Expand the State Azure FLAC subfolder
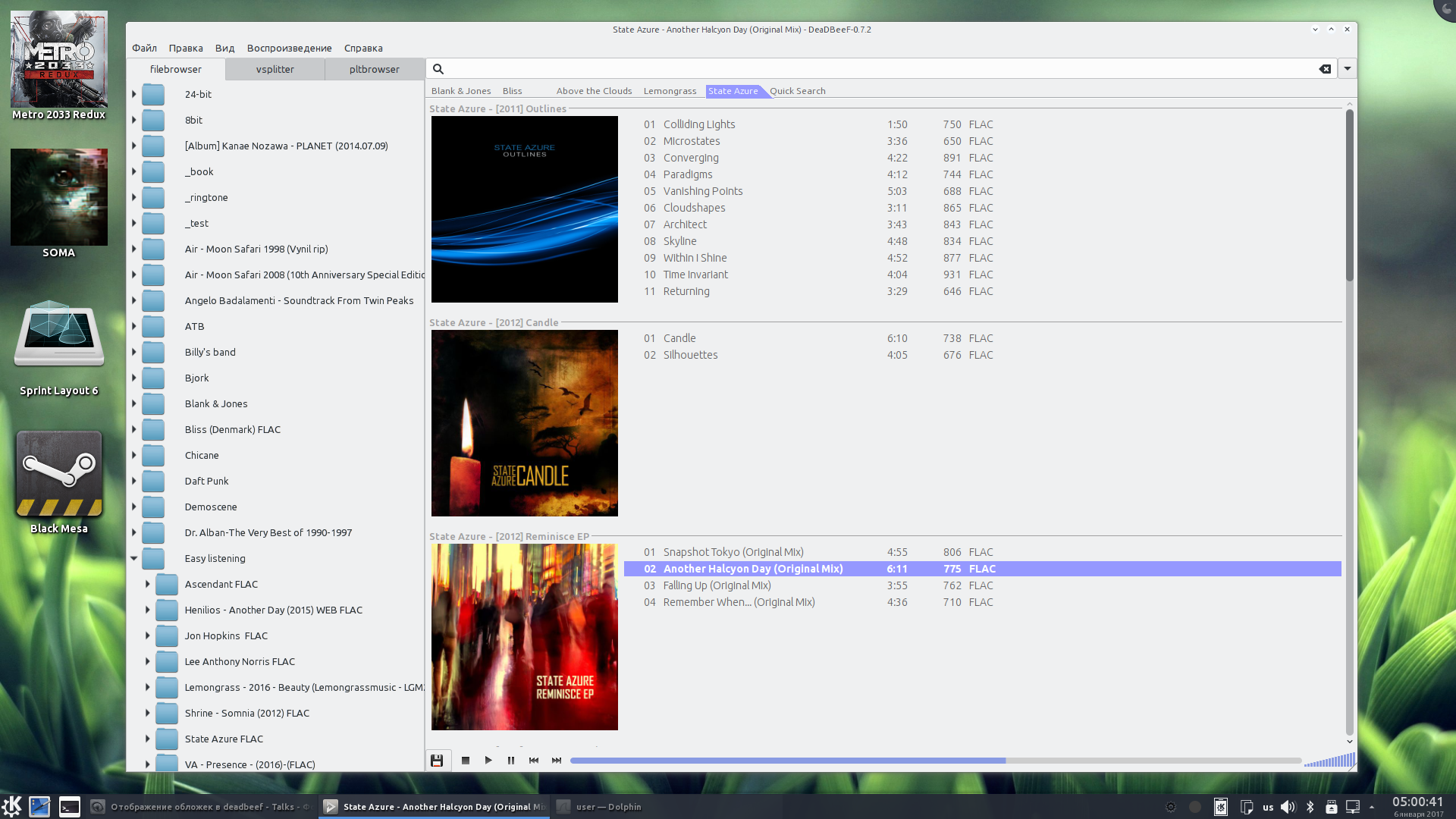The image size is (1456, 819). coord(148,739)
